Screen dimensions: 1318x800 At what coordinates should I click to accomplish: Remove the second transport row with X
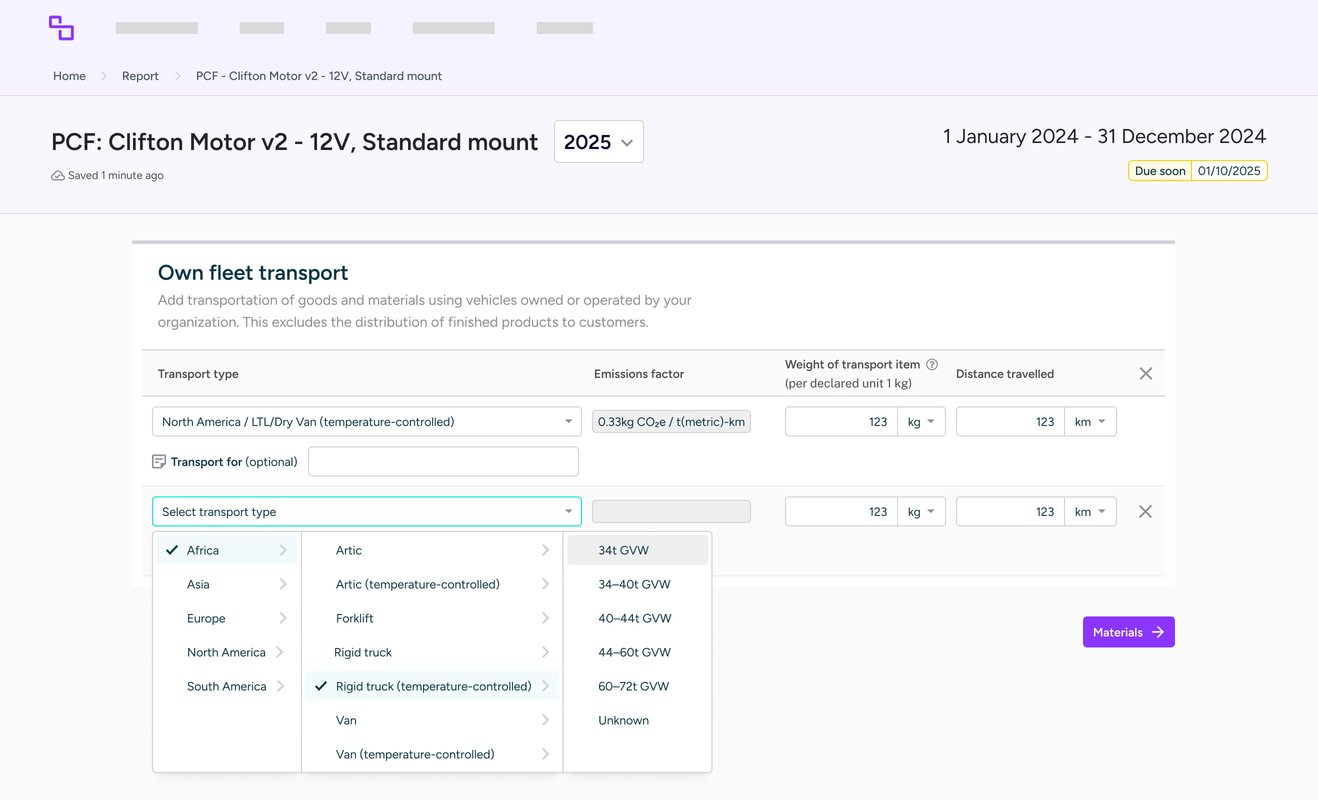pyautogui.click(x=1146, y=512)
